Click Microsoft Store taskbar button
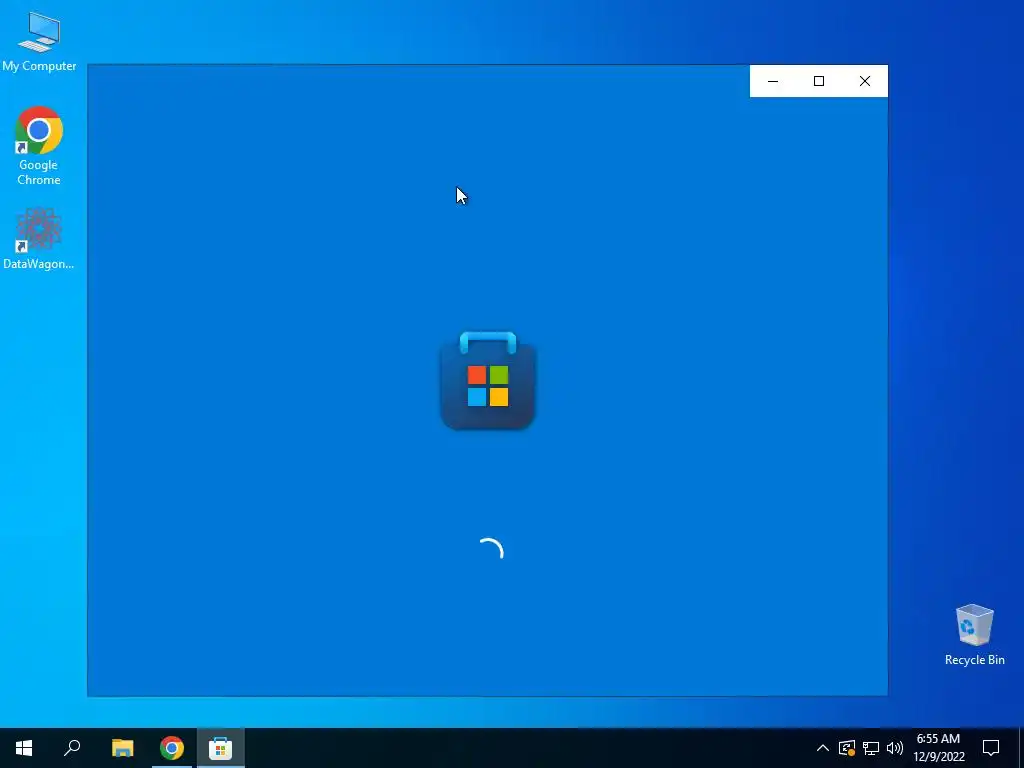The width and height of the screenshot is (1024, 768). click(x=221, y=748)
